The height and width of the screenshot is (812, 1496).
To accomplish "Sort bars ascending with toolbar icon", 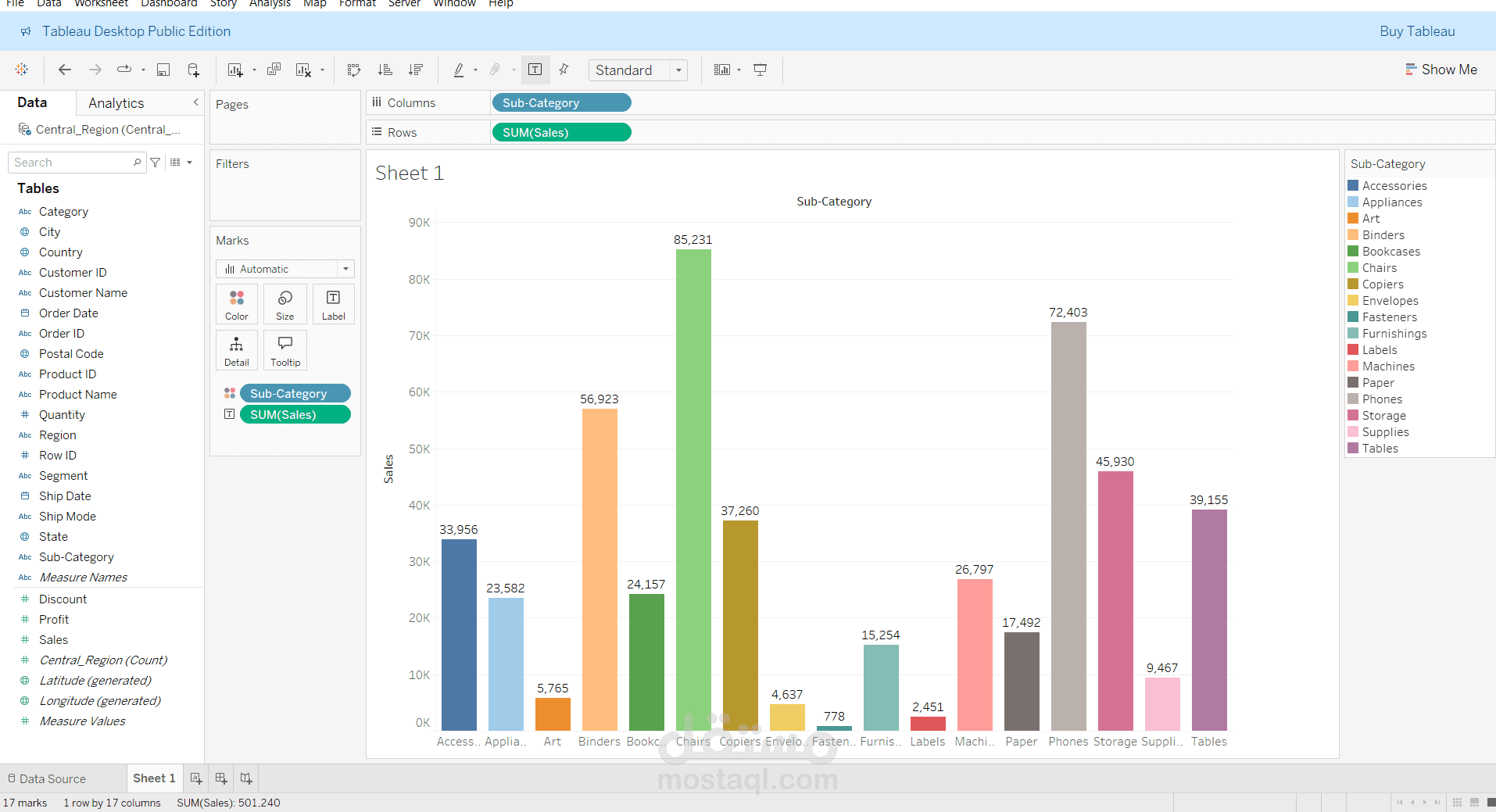I will (x=385, y=70).
